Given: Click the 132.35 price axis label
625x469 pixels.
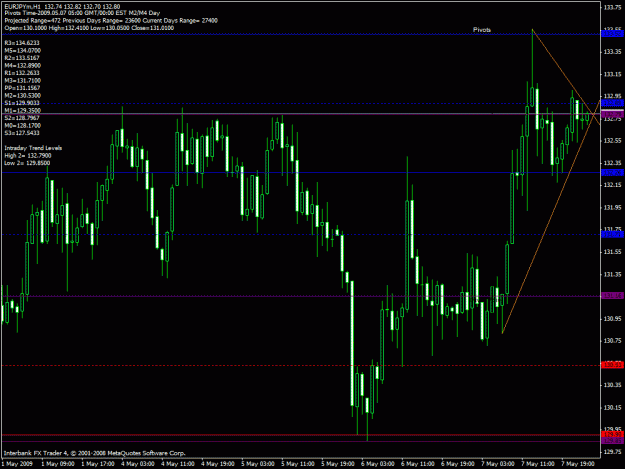Looking at the screenshot, I should [x=612, y=163].
